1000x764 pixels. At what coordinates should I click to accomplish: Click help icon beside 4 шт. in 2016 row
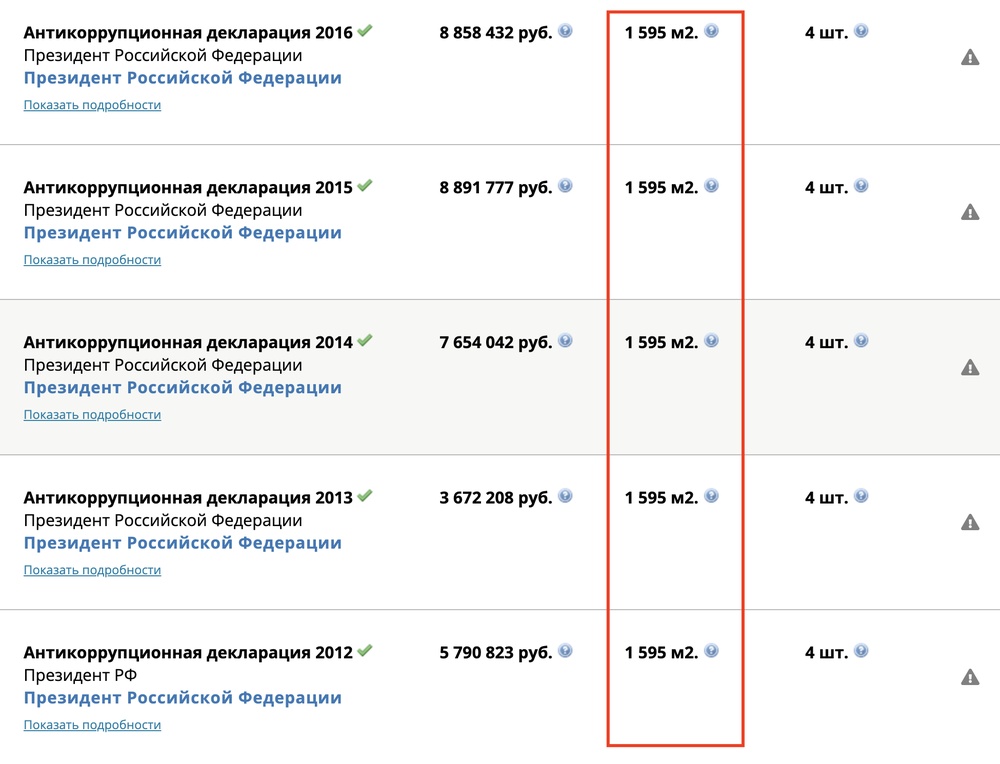(861, 31)
